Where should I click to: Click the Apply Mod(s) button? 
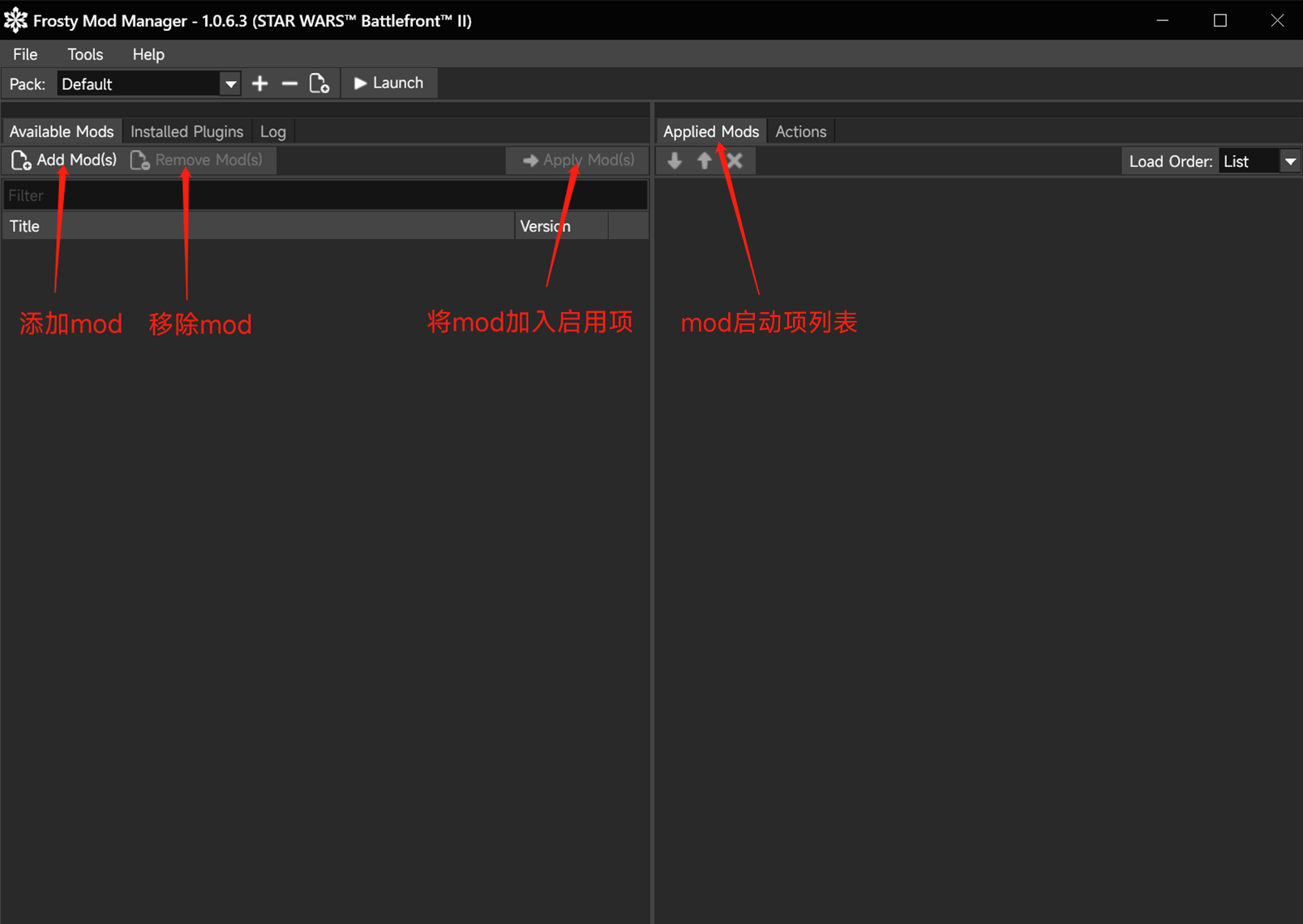pos(579,160)
